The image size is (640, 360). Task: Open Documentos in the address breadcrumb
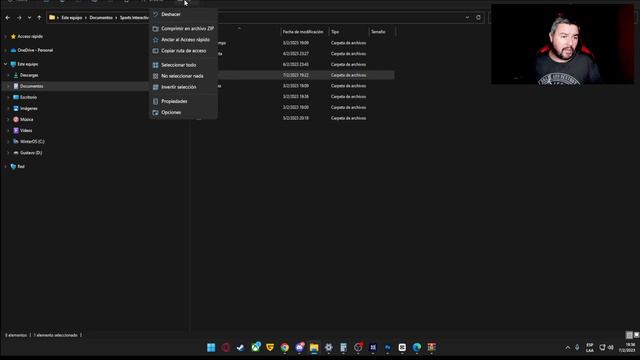click(x=101, y=18)
